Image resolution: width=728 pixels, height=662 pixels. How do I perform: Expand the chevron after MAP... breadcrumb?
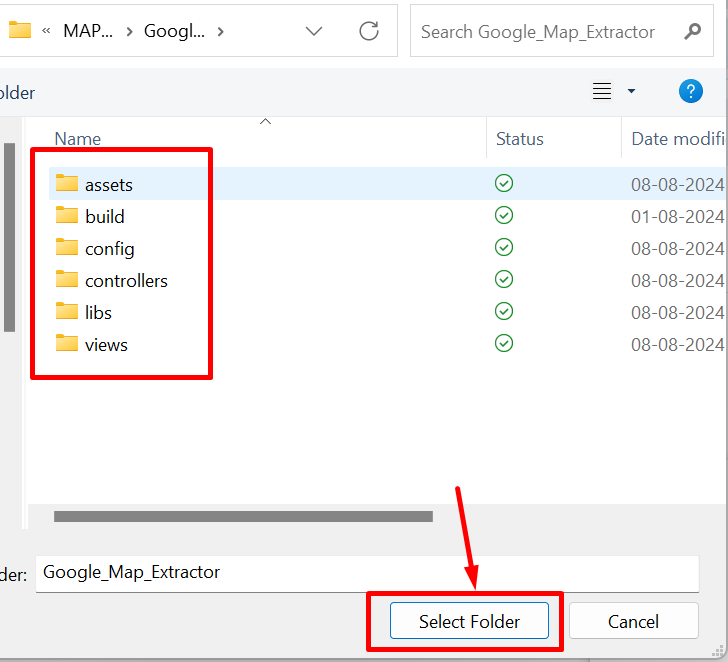point(130,32)
